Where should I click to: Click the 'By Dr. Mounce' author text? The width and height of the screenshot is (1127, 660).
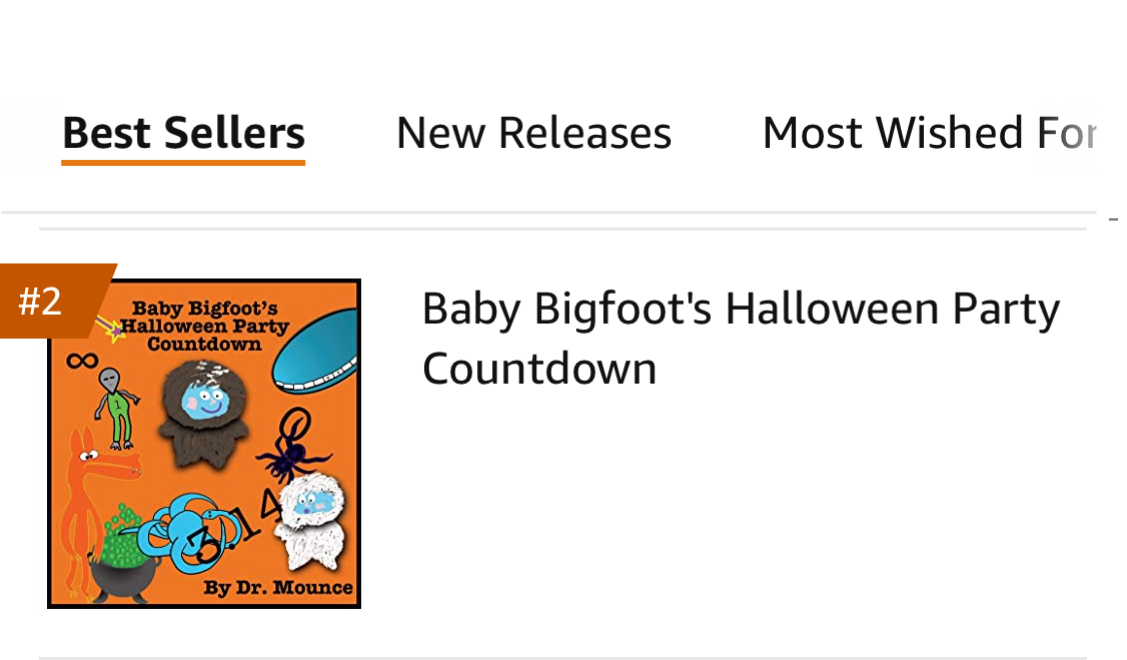[278, 587]
